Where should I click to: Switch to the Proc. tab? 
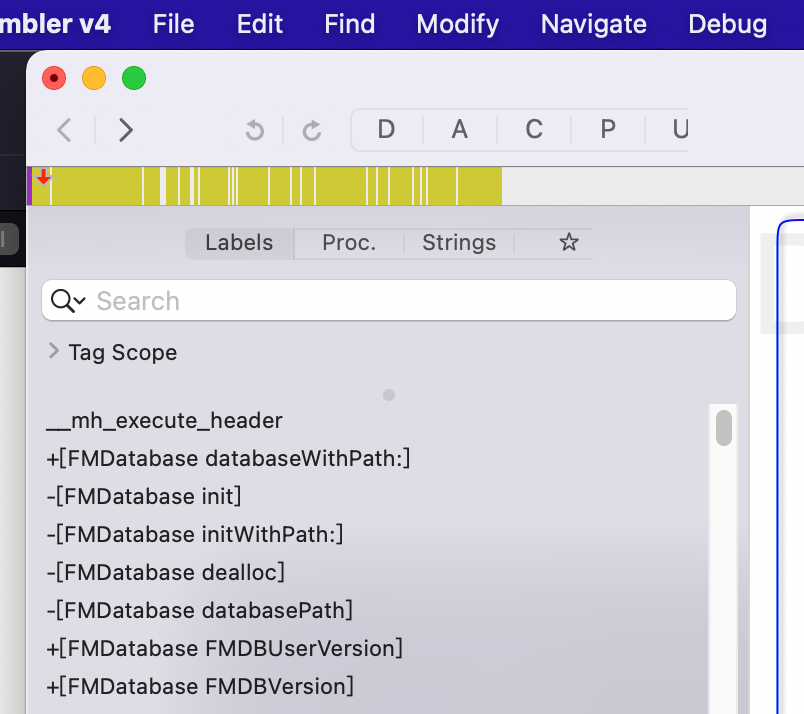[x=349, y=243]
